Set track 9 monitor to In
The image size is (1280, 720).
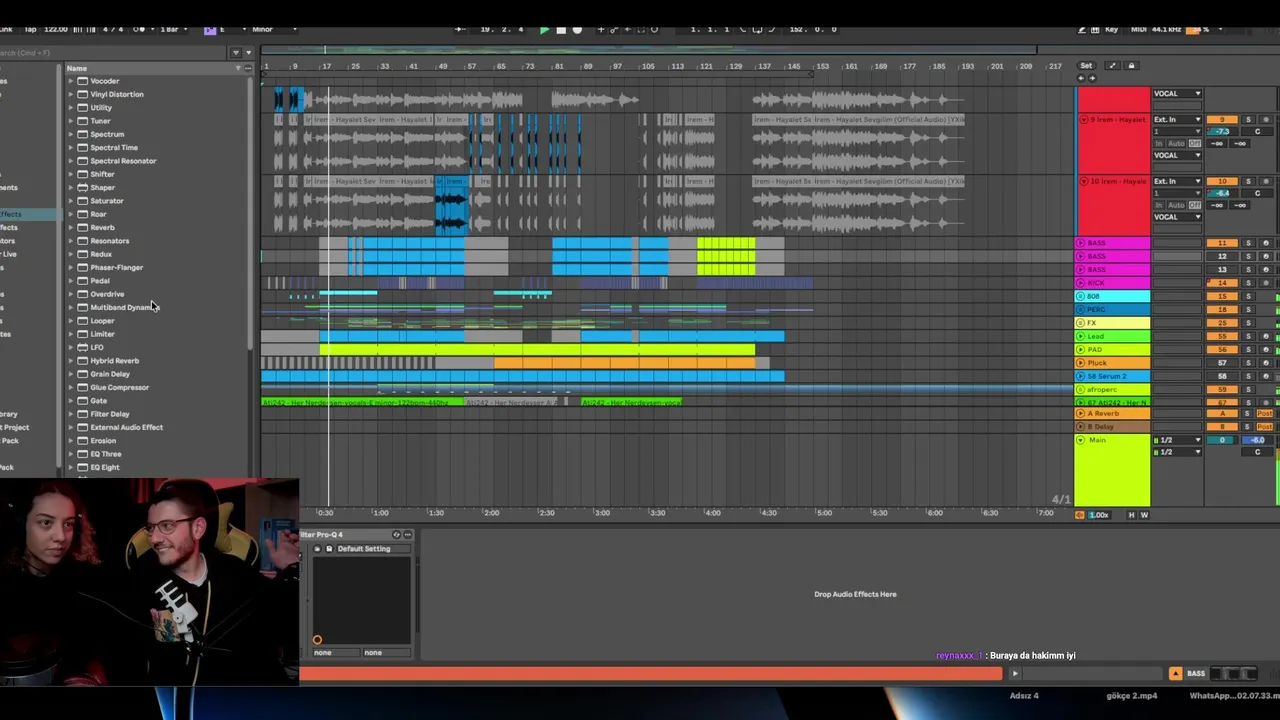pos(1159,144)
